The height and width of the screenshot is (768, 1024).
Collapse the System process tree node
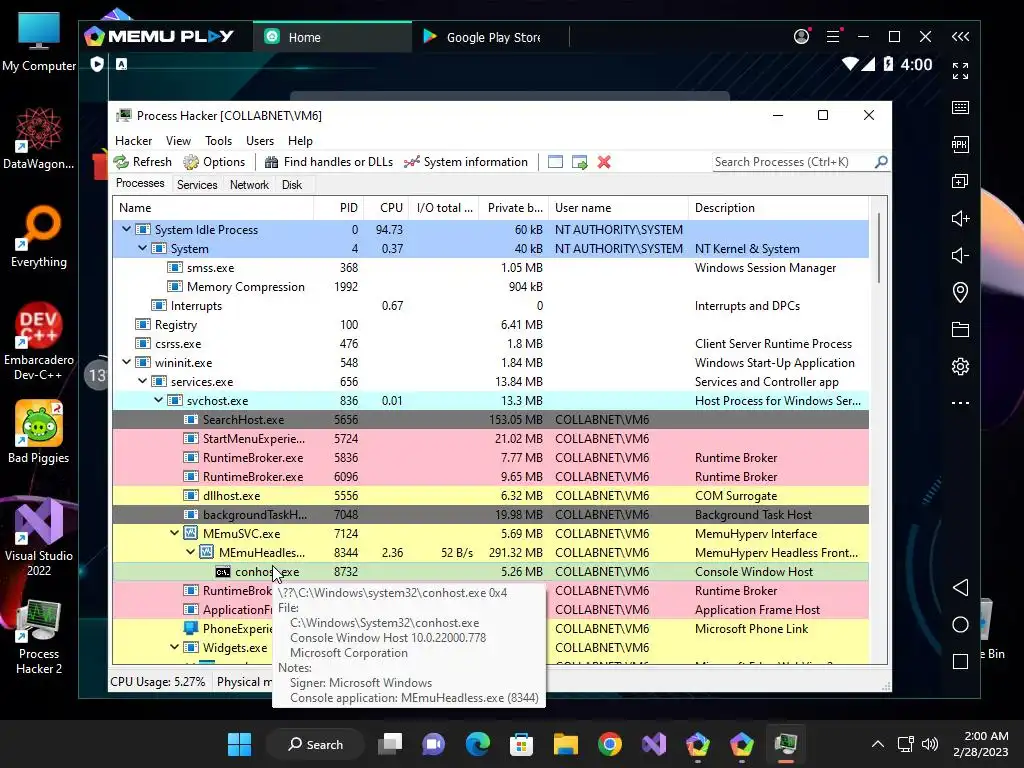click(142, 248)
